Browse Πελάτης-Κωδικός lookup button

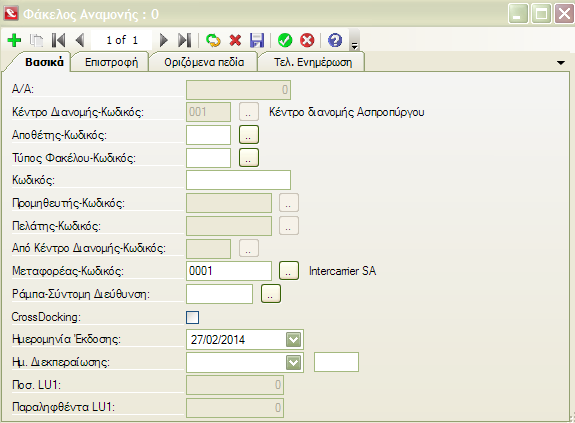(x=289, y=226)
